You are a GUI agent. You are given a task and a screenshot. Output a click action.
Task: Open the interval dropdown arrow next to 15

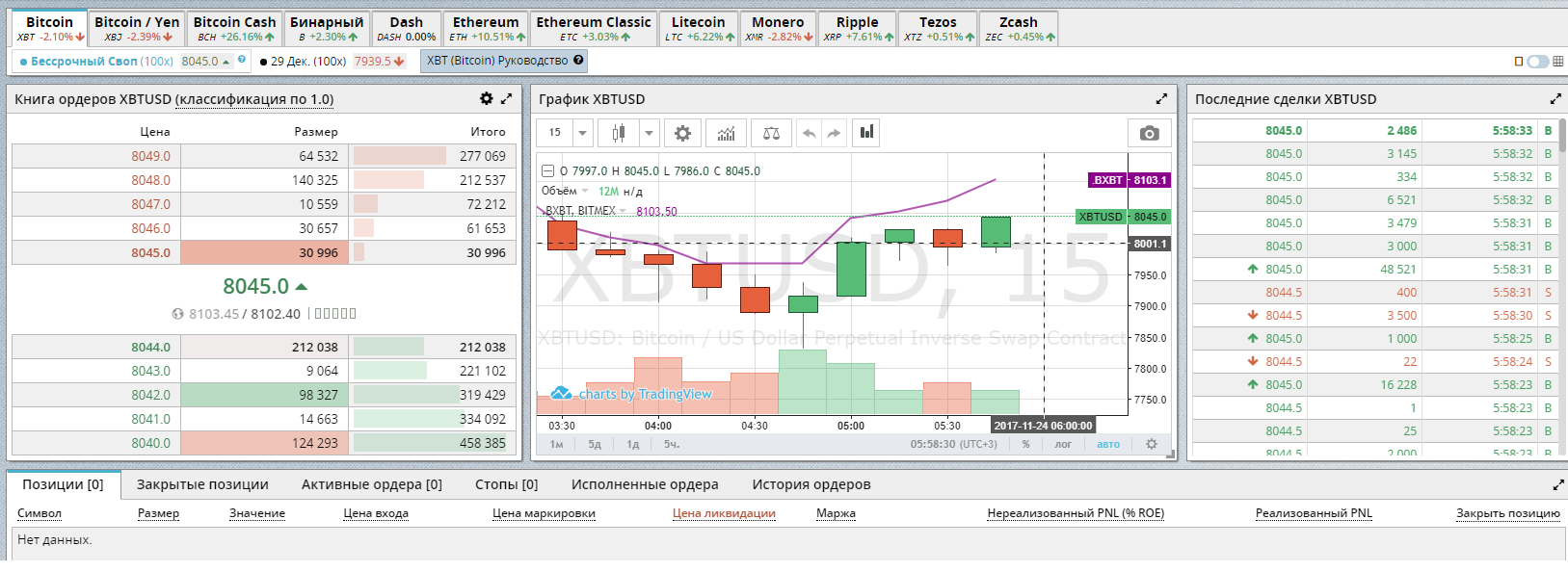(582, 133)
